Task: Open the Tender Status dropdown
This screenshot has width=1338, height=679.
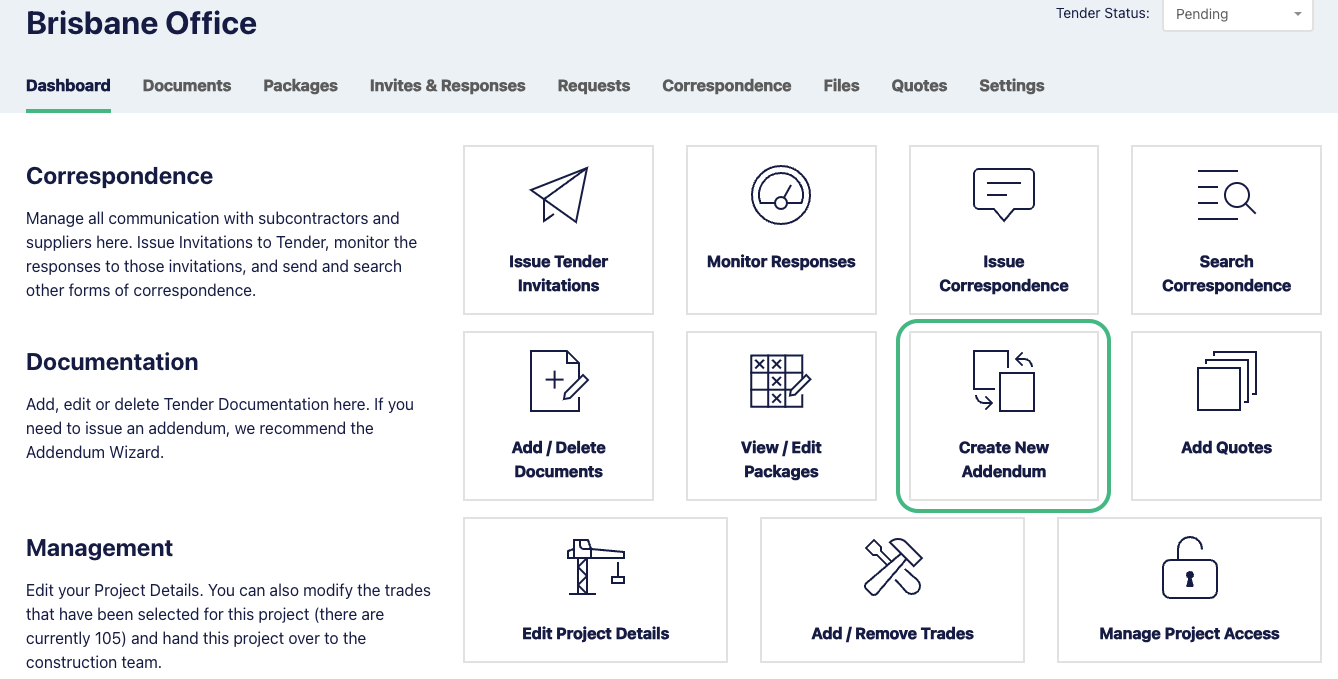Action: coord(1237,15)
